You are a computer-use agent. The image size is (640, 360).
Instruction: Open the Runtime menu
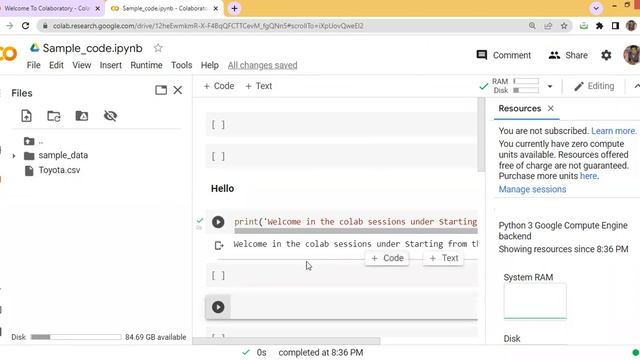coord(146,65)
